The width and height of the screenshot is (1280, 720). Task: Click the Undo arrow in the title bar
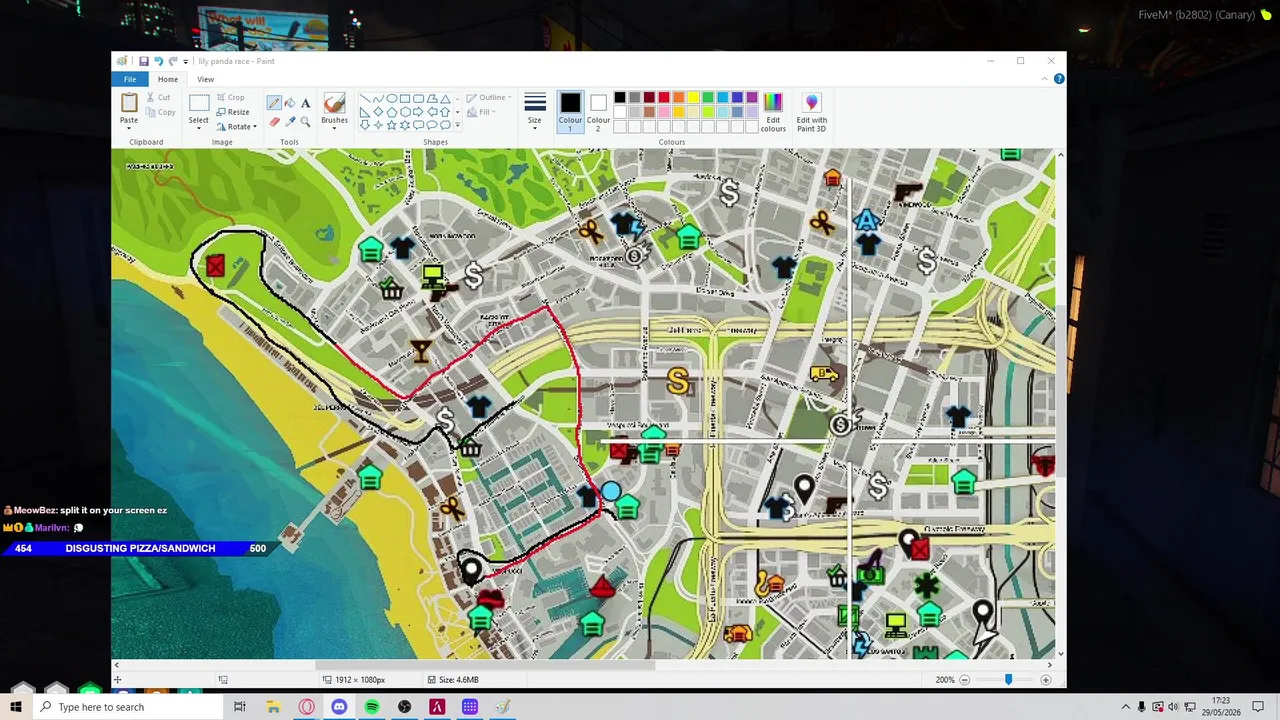pyautogui.click(x=158, y=61)
